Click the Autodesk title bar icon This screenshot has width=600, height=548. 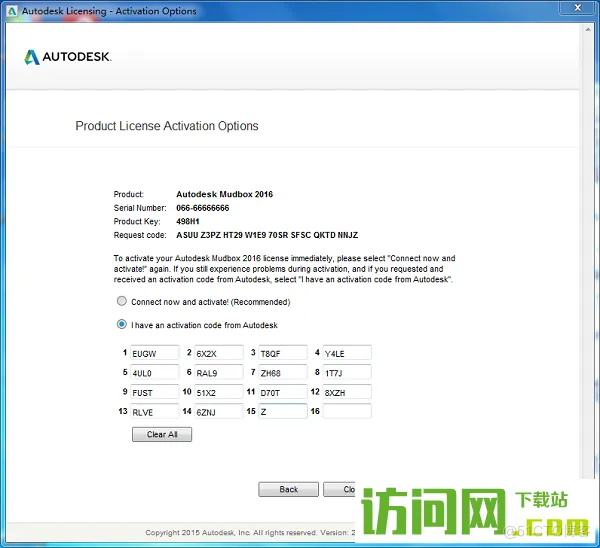(x=12, y=11)
